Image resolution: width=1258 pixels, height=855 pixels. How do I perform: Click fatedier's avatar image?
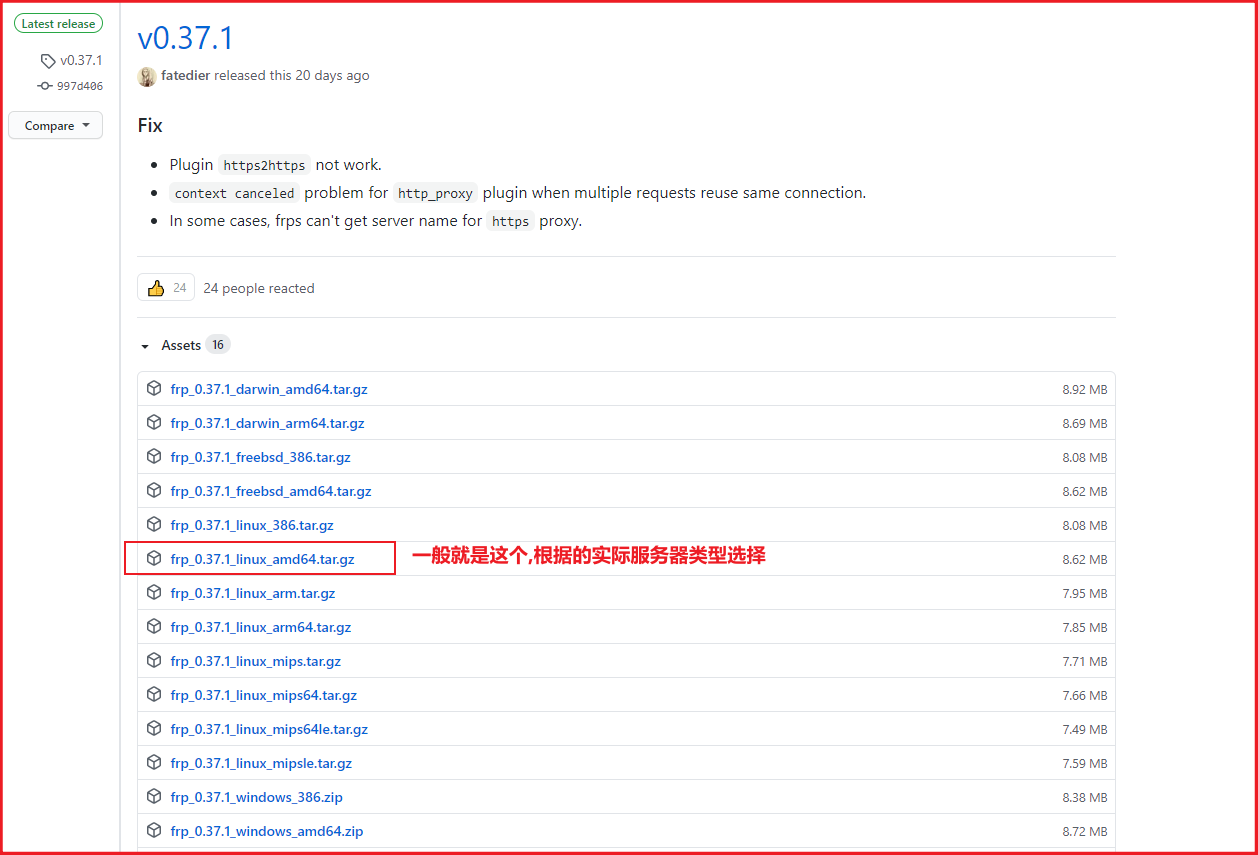(147, 76)
